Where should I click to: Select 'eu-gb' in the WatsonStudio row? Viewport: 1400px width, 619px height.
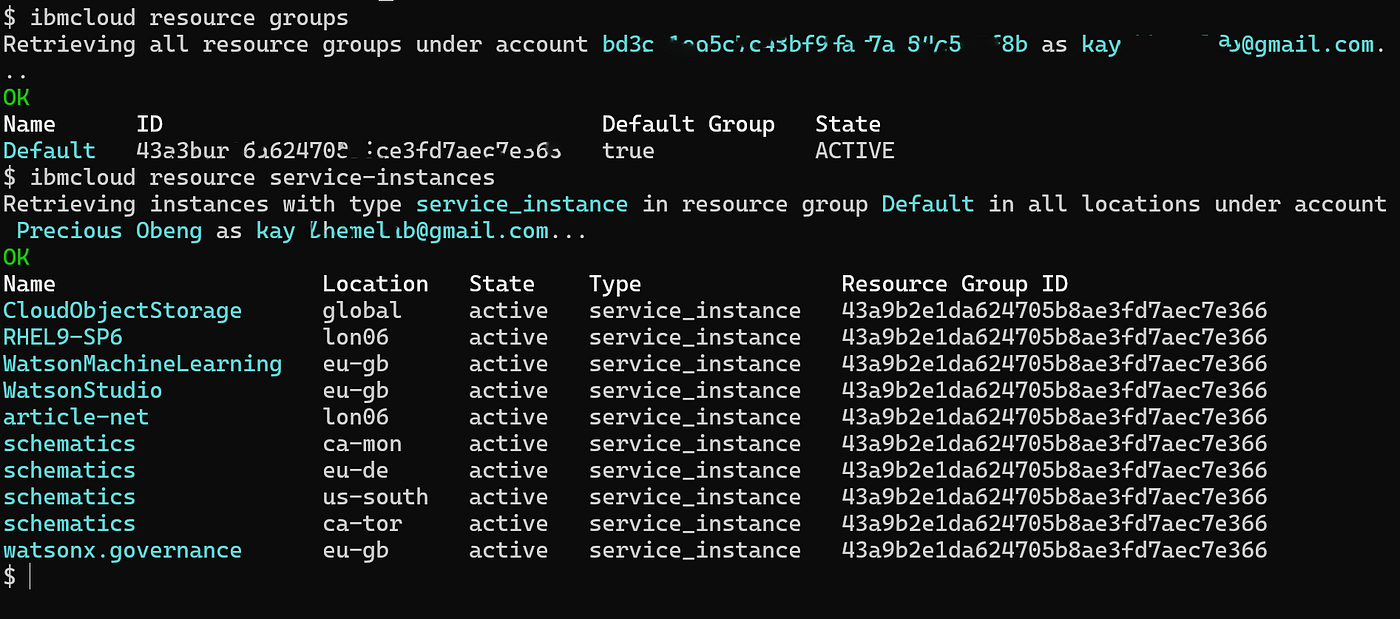[355, 390]
